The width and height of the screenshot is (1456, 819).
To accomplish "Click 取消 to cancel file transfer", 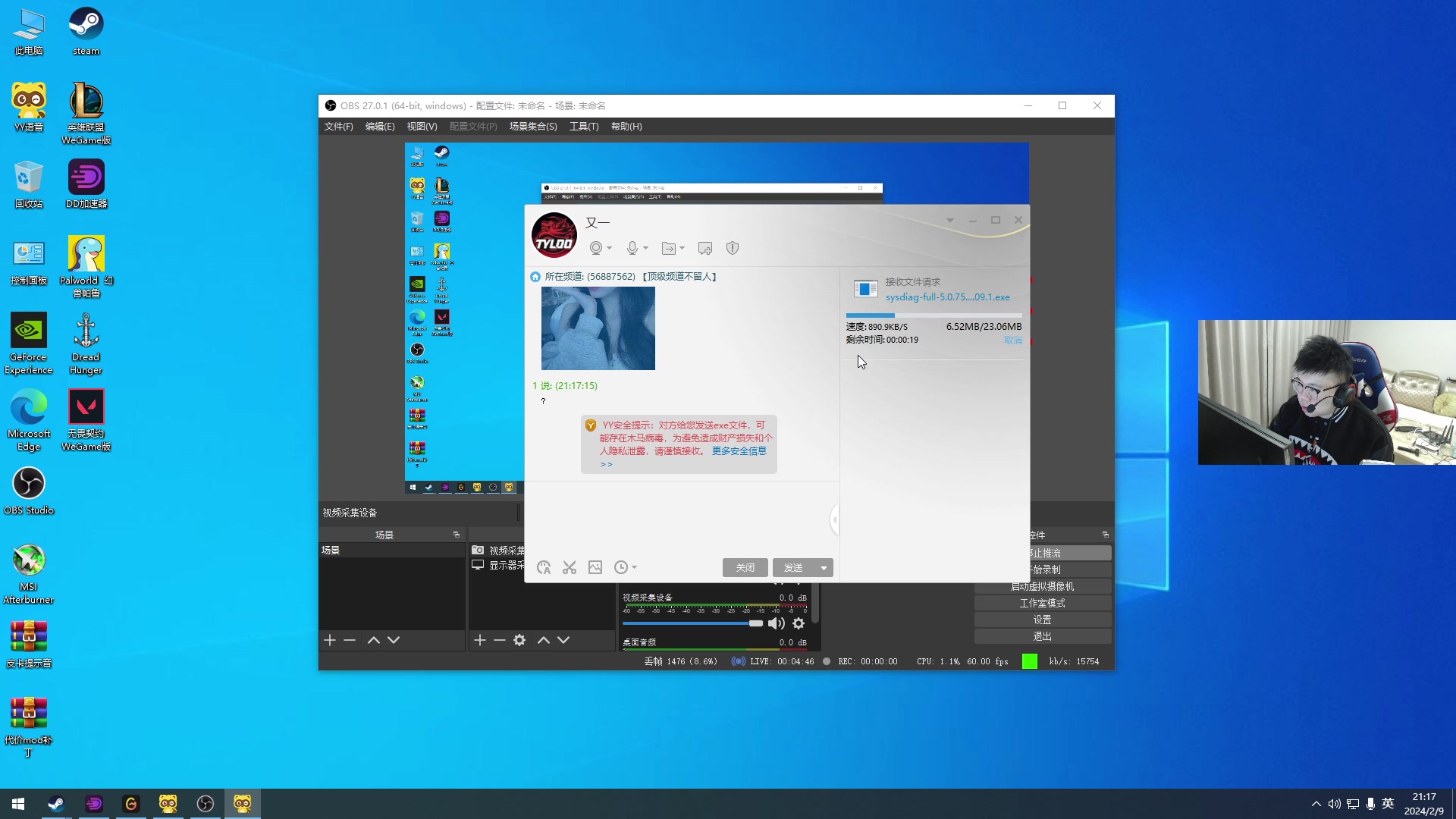I will (x=1012, y=340).
